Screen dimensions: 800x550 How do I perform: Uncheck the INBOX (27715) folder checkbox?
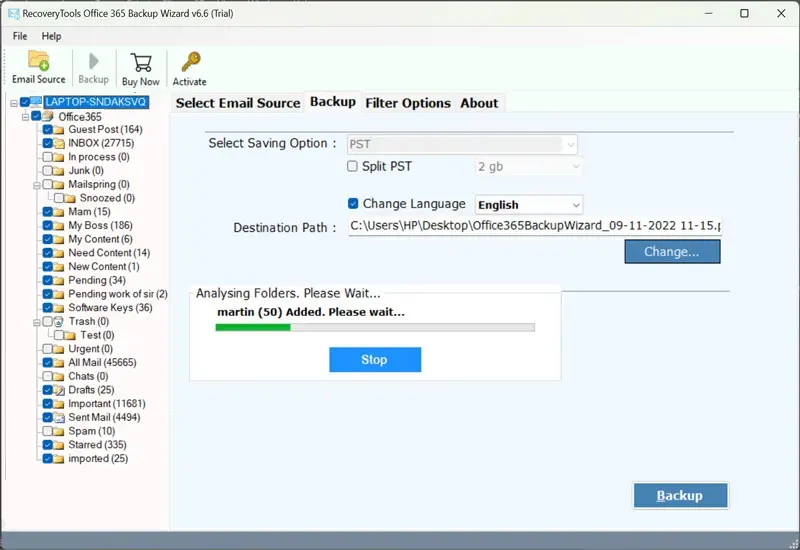tap(47, 143)
